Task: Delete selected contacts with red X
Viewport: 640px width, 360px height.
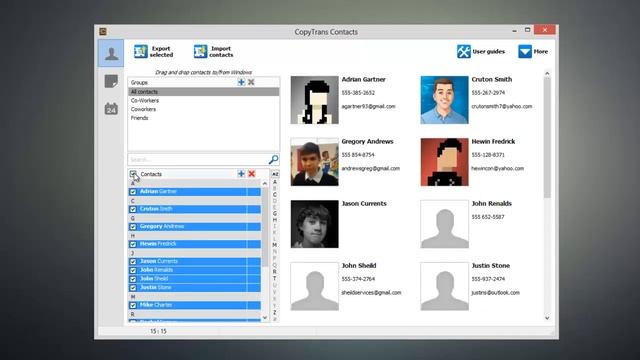Action: [x=251, y=174]
